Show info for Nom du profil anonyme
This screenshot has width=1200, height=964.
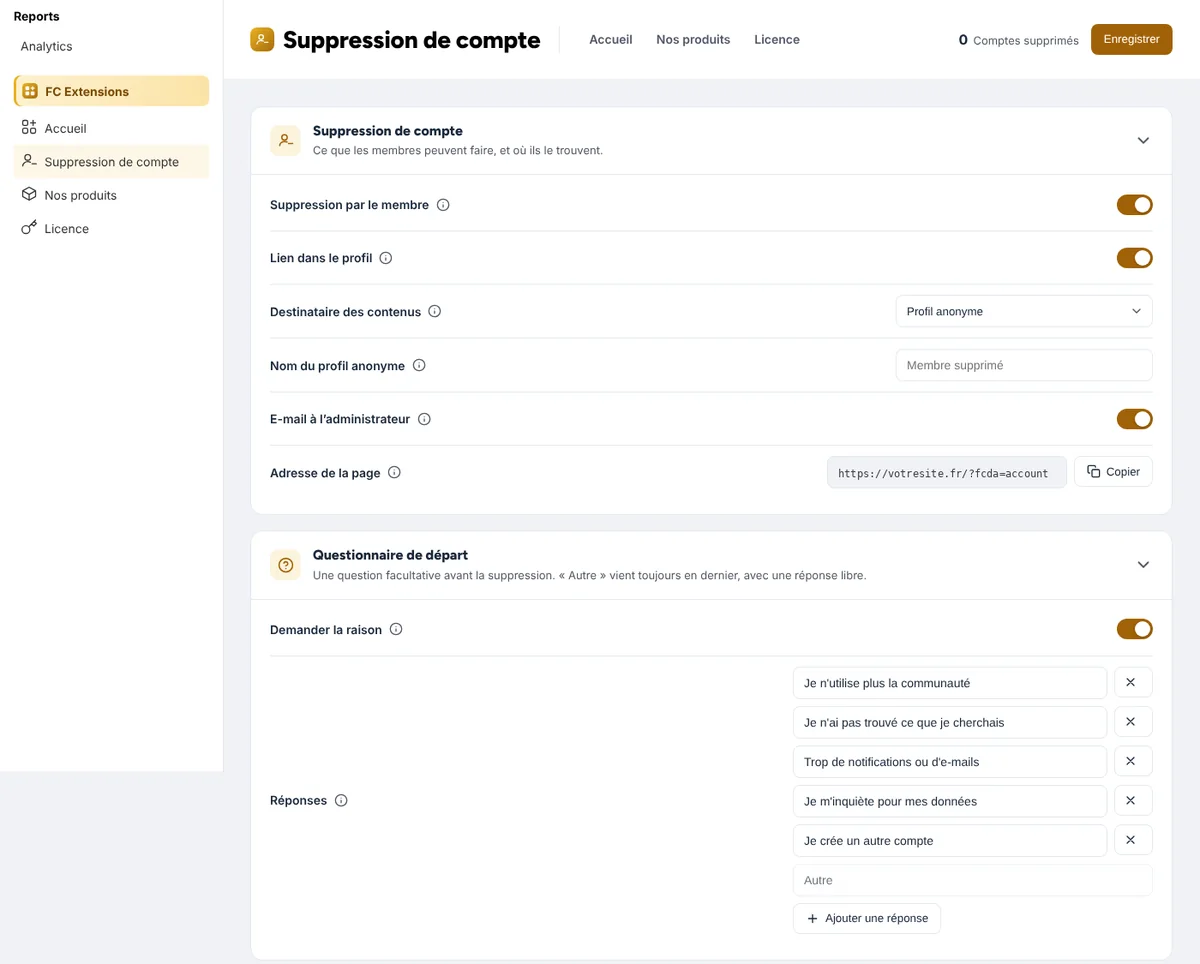pos(419,365)
